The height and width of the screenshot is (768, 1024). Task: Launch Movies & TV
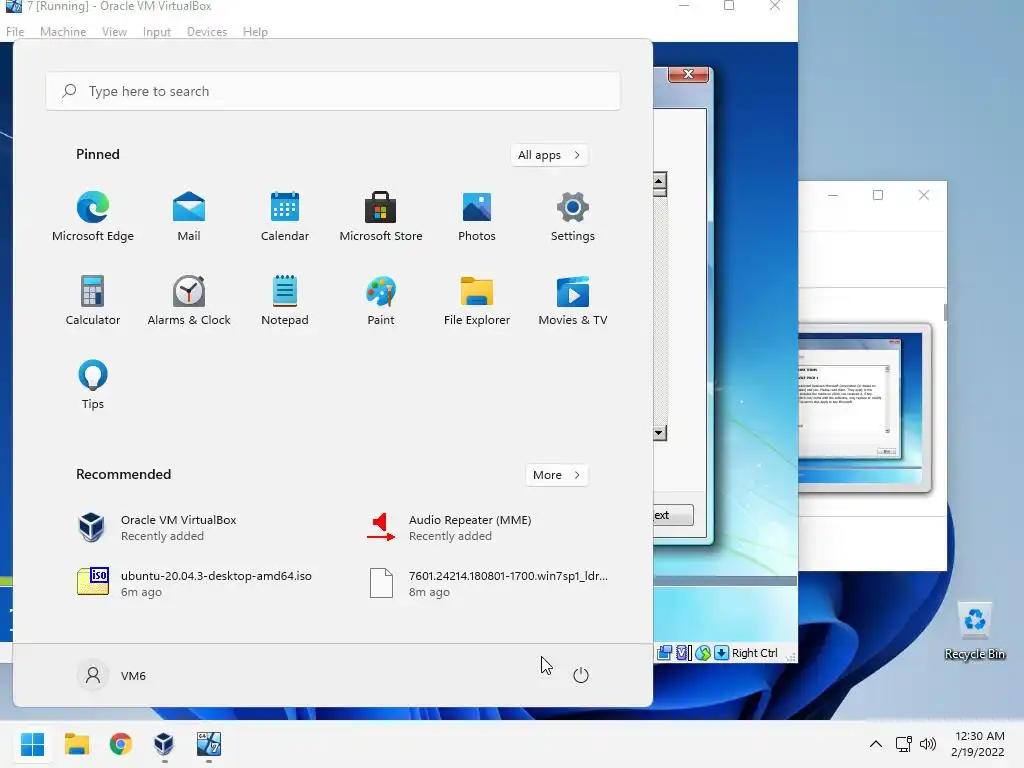click(x=573, y=300)
